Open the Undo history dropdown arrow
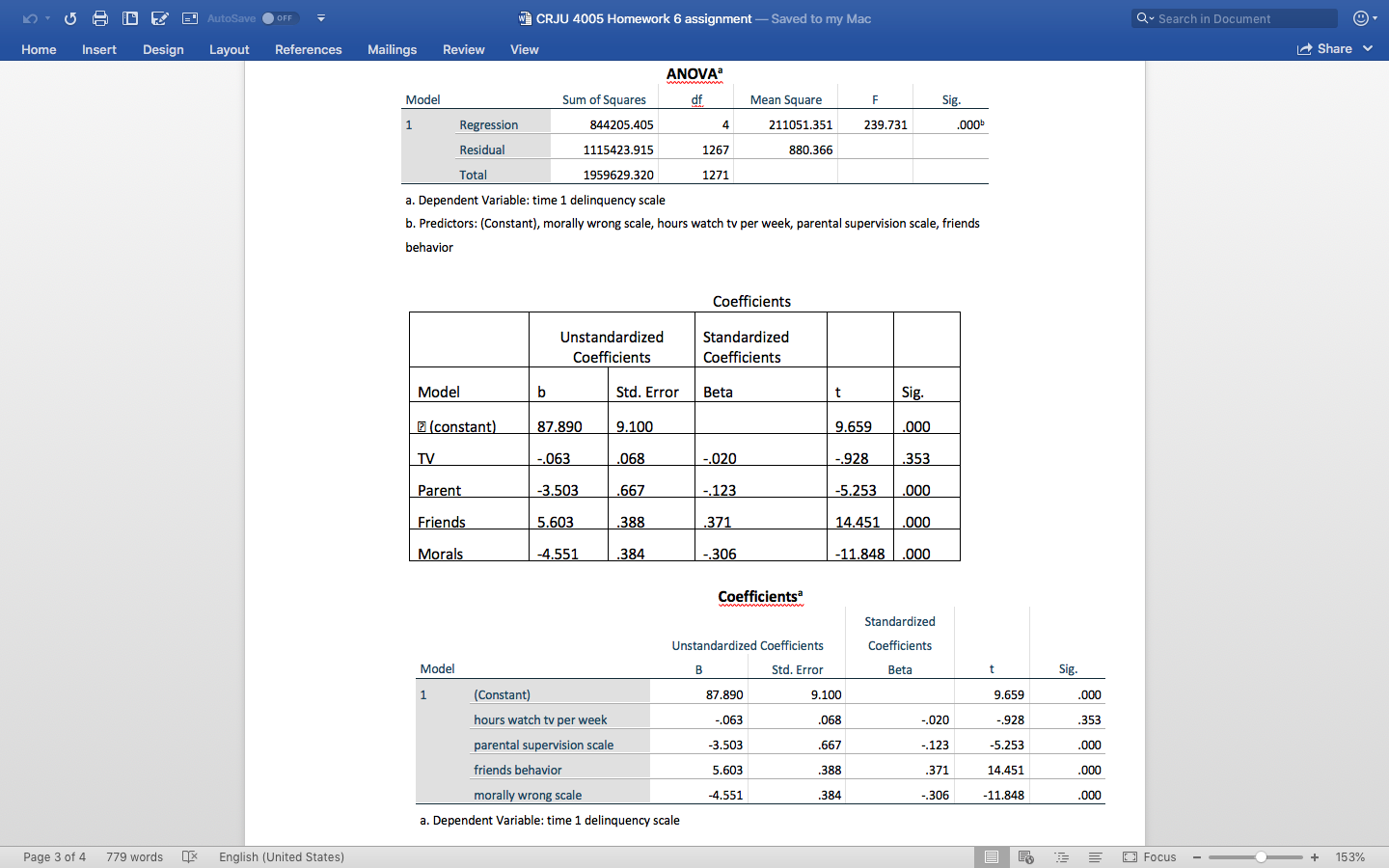 point(47,18)
